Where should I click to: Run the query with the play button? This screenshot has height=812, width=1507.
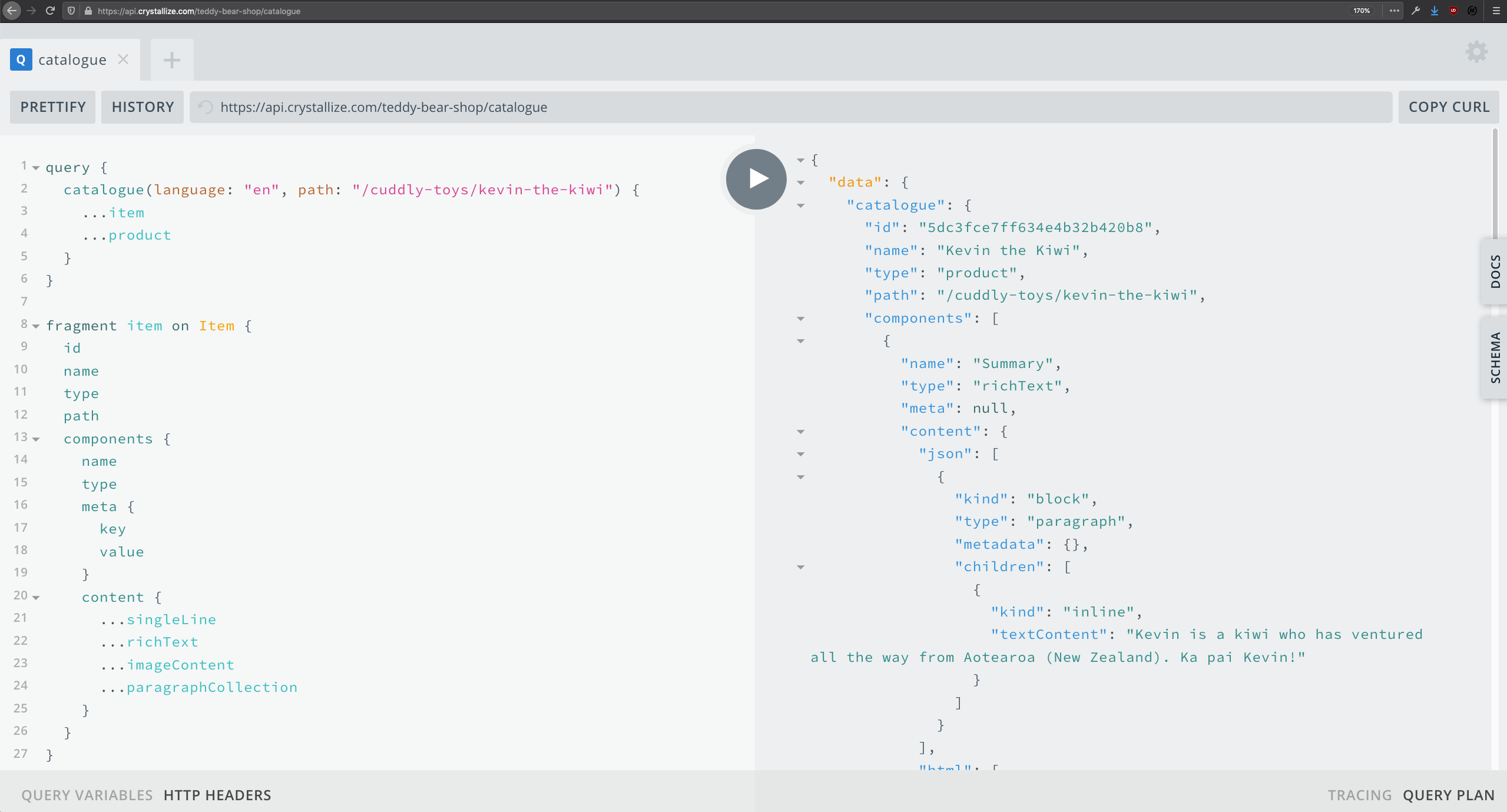pos(756,179)
